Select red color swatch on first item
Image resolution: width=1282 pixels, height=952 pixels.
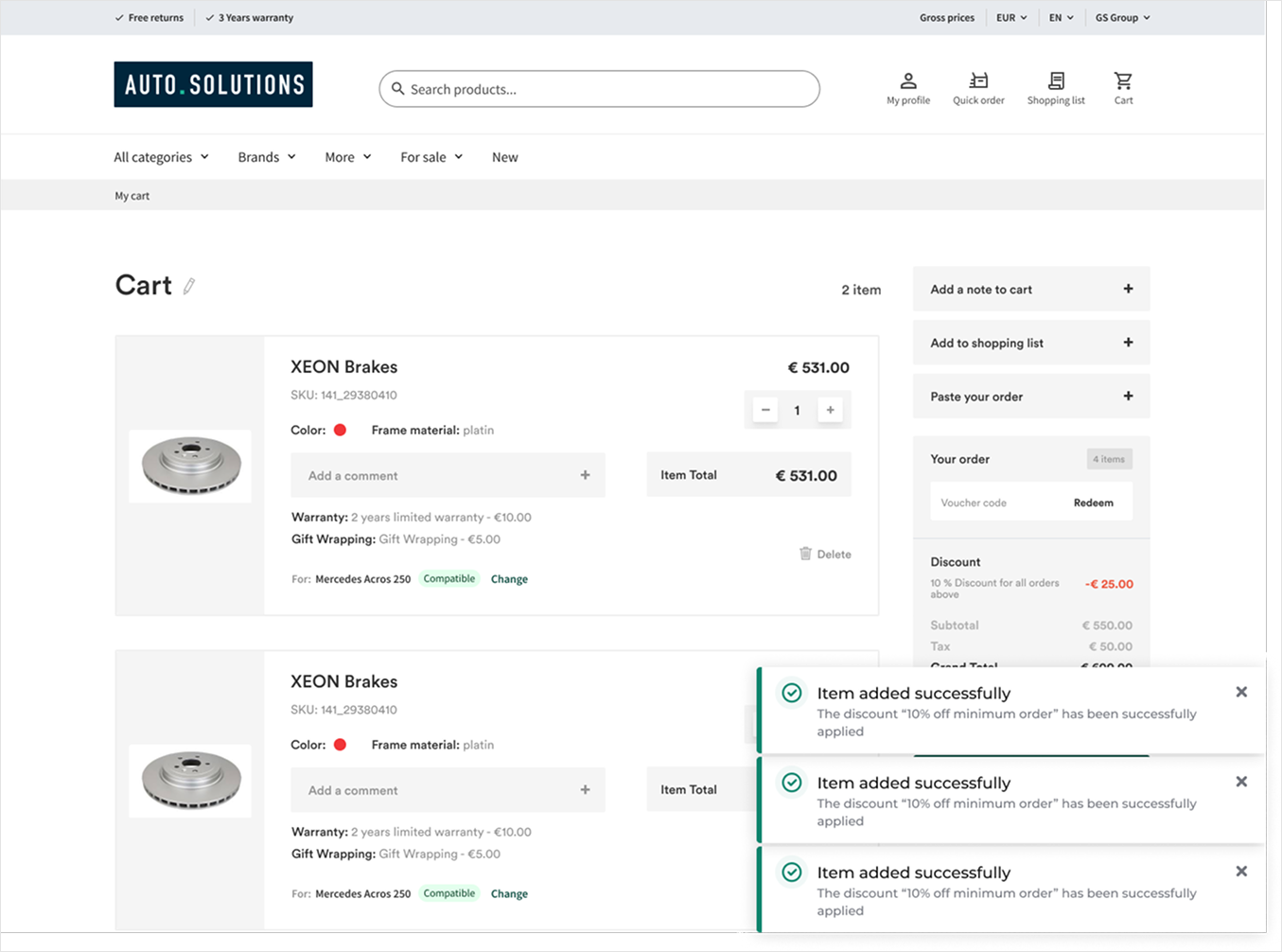340,430
